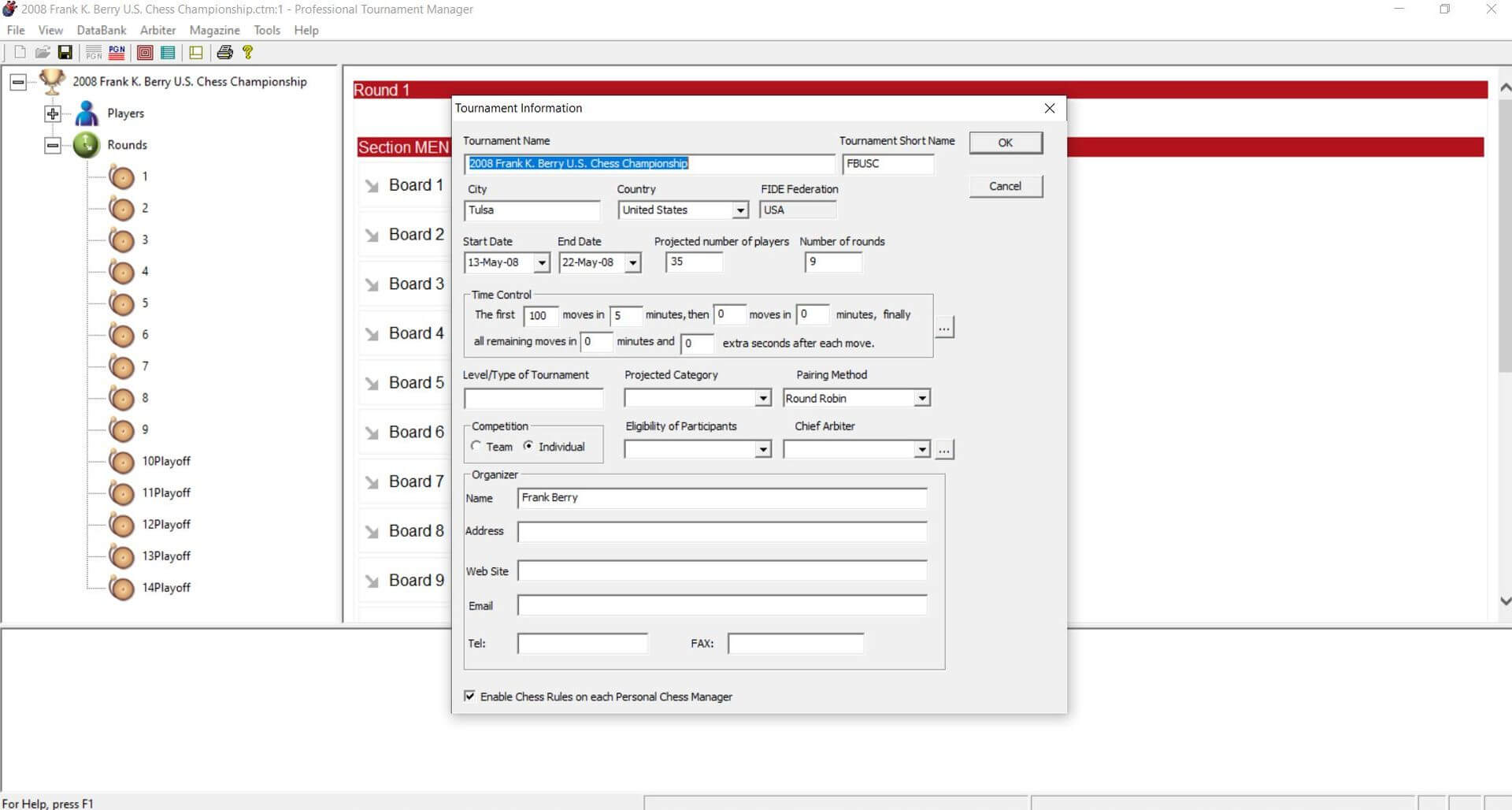Image resolution: width=1512 pixels, height=810 pixels.
Task: Click the arrow icon next to Board 5
Action: [372, 384]
